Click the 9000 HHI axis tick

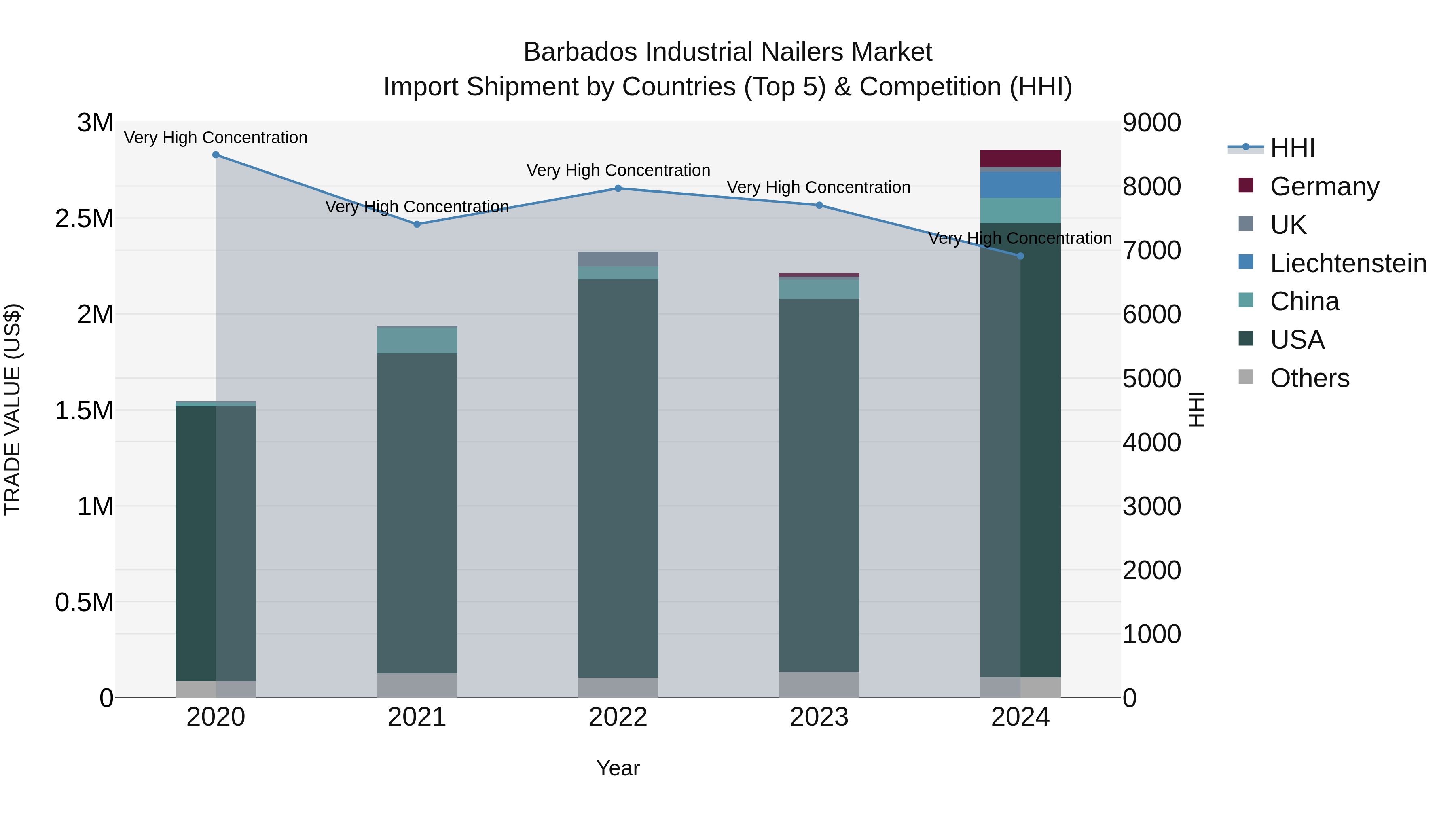tap(1151, 123)
